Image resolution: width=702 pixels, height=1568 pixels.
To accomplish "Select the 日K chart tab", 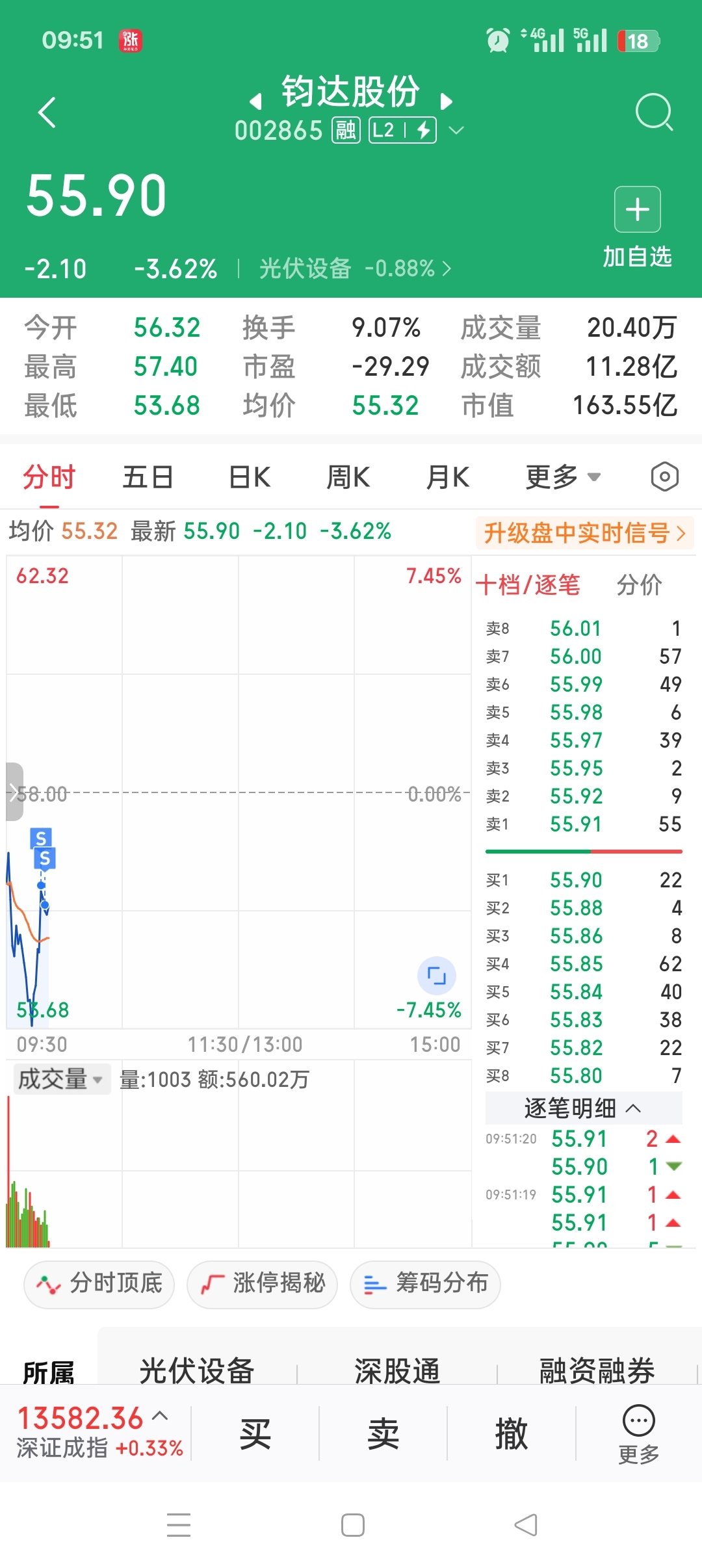I will pyautogui.click(x=250, y=478).
